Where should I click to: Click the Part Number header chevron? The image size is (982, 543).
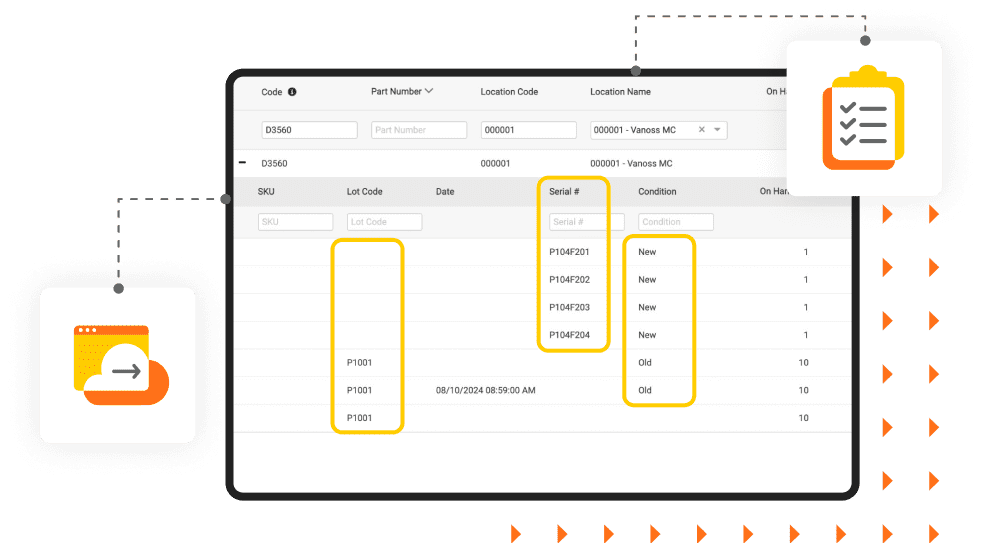coord(429,91)
